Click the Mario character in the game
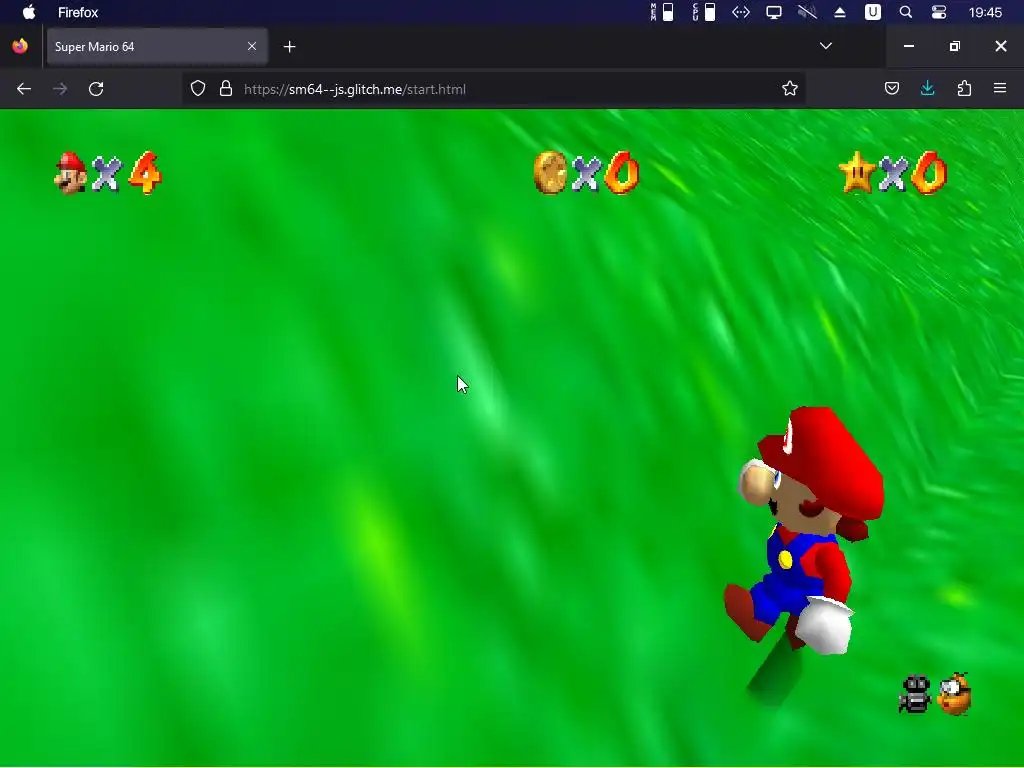Viewport: 1024px width, 768px height. point(805,530)
